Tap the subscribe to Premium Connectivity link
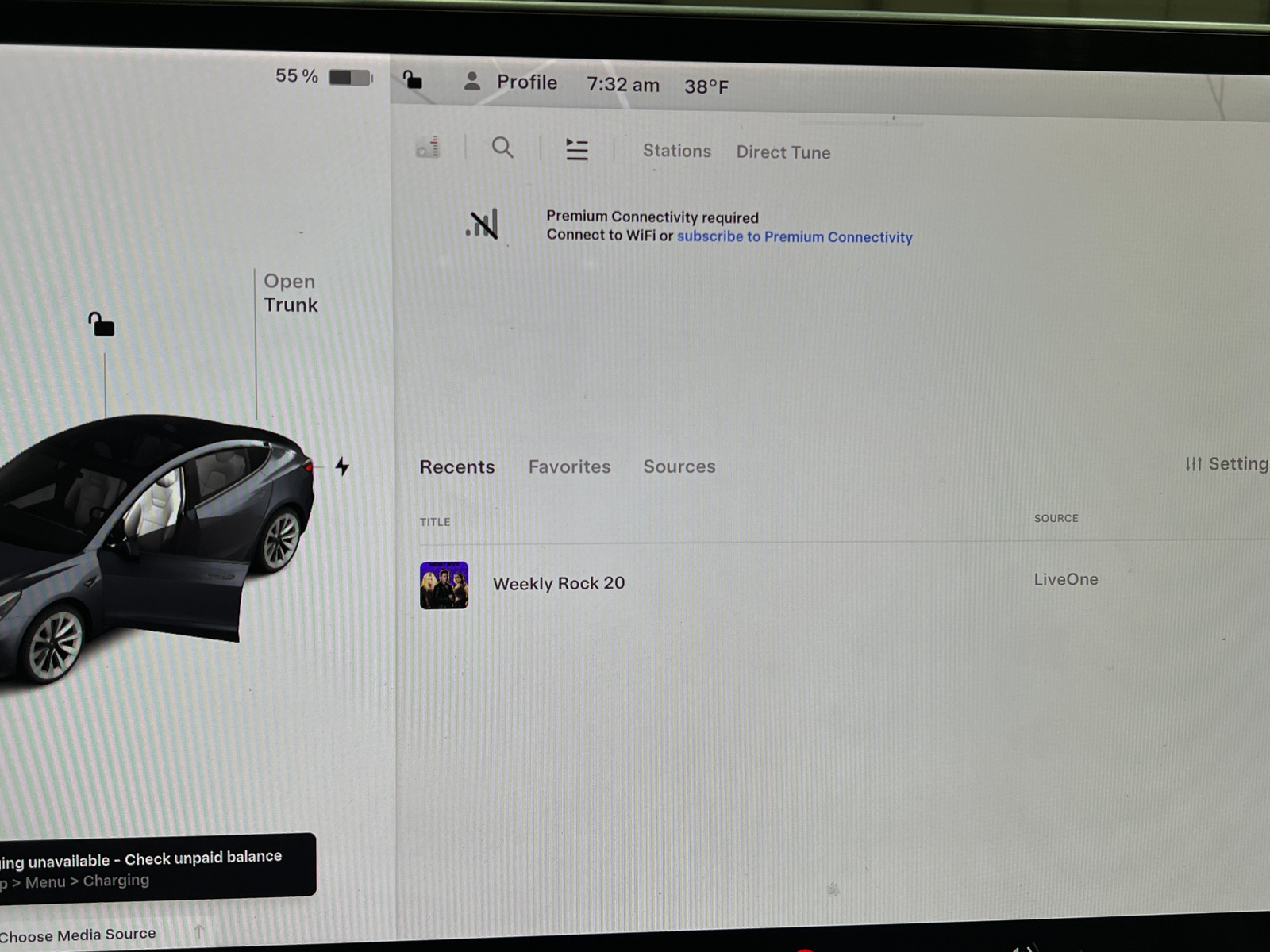Screen dimensions: 1270x952 (x=794, y=236)
